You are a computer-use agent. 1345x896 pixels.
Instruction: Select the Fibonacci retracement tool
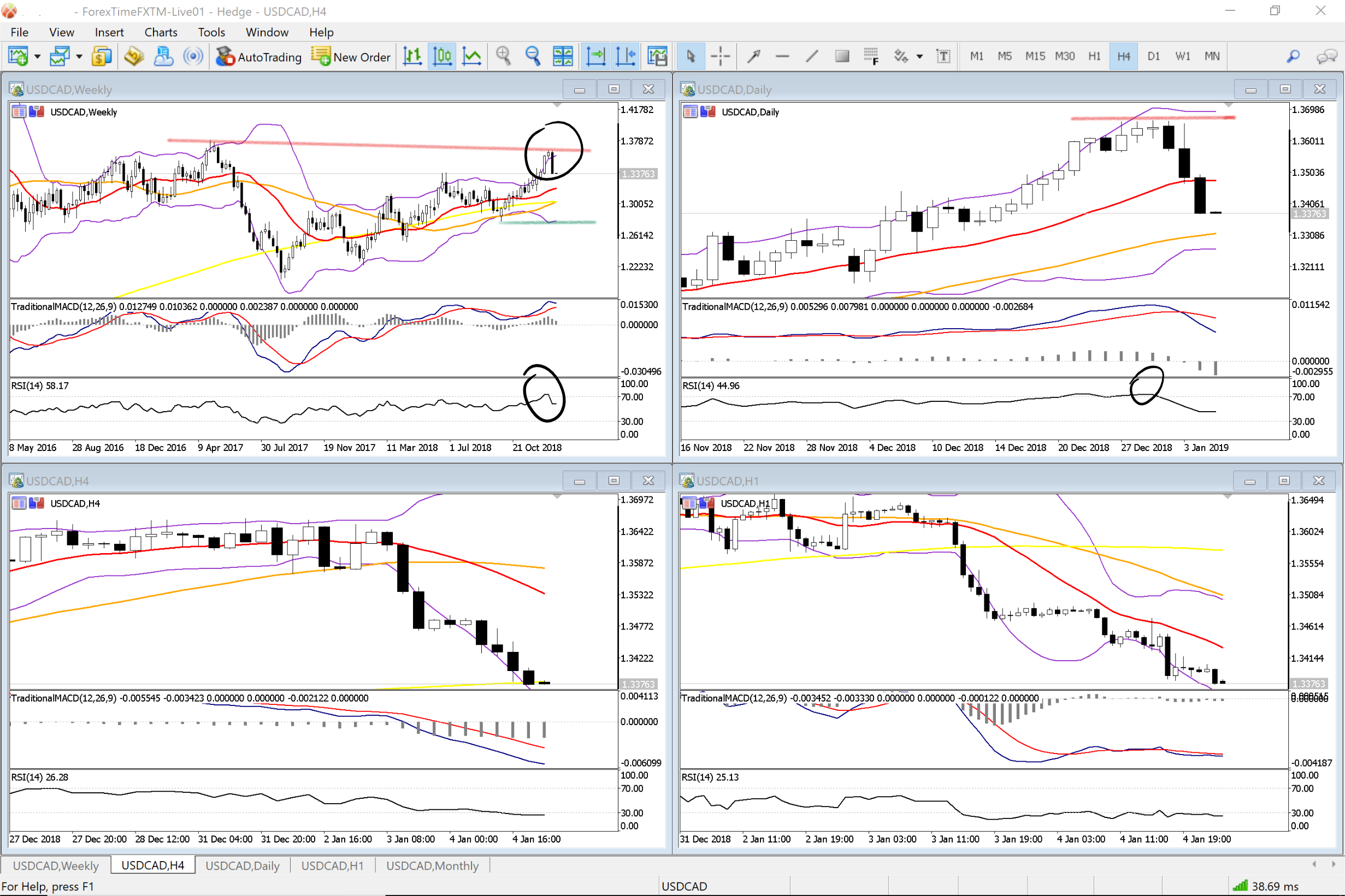click(x=871, y=56)
